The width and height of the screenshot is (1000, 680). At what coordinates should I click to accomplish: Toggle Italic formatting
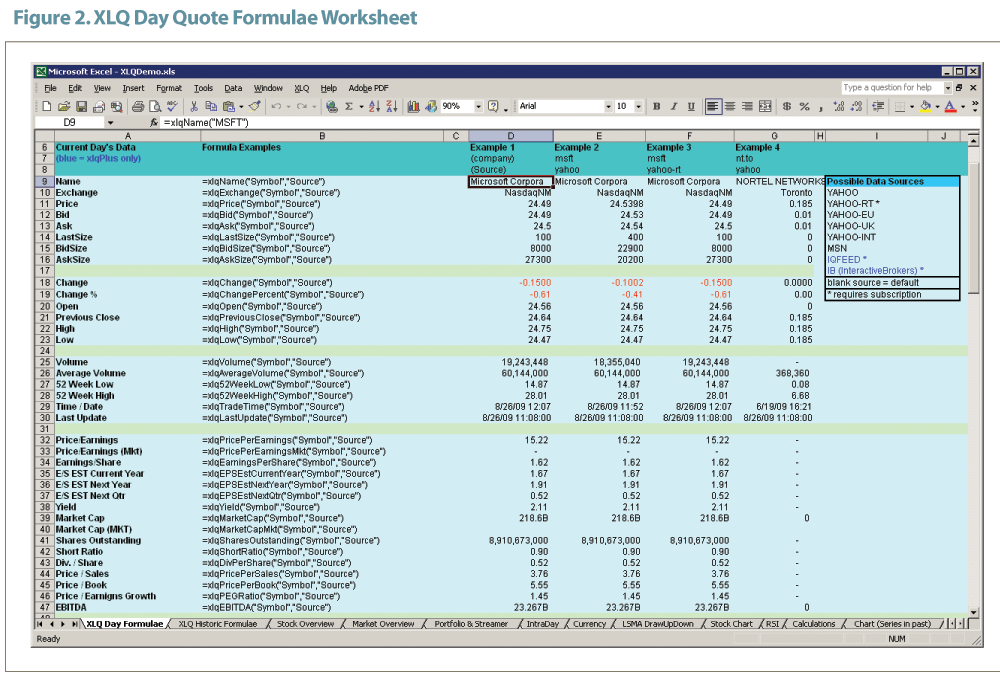[x=673, y=107]
